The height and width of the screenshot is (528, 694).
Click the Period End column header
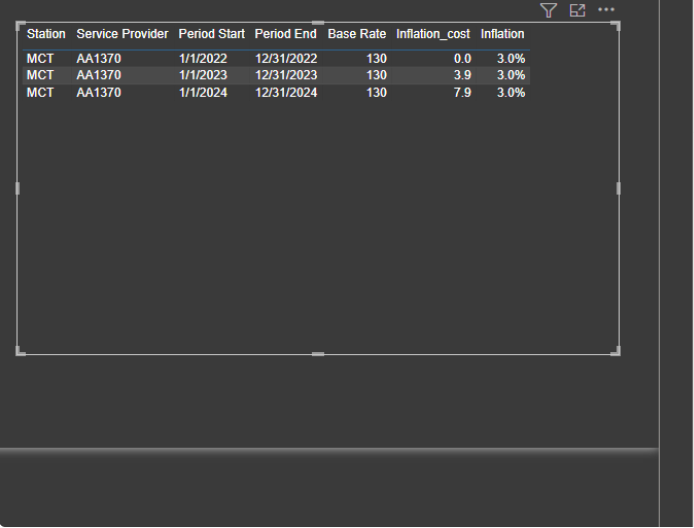285,34
